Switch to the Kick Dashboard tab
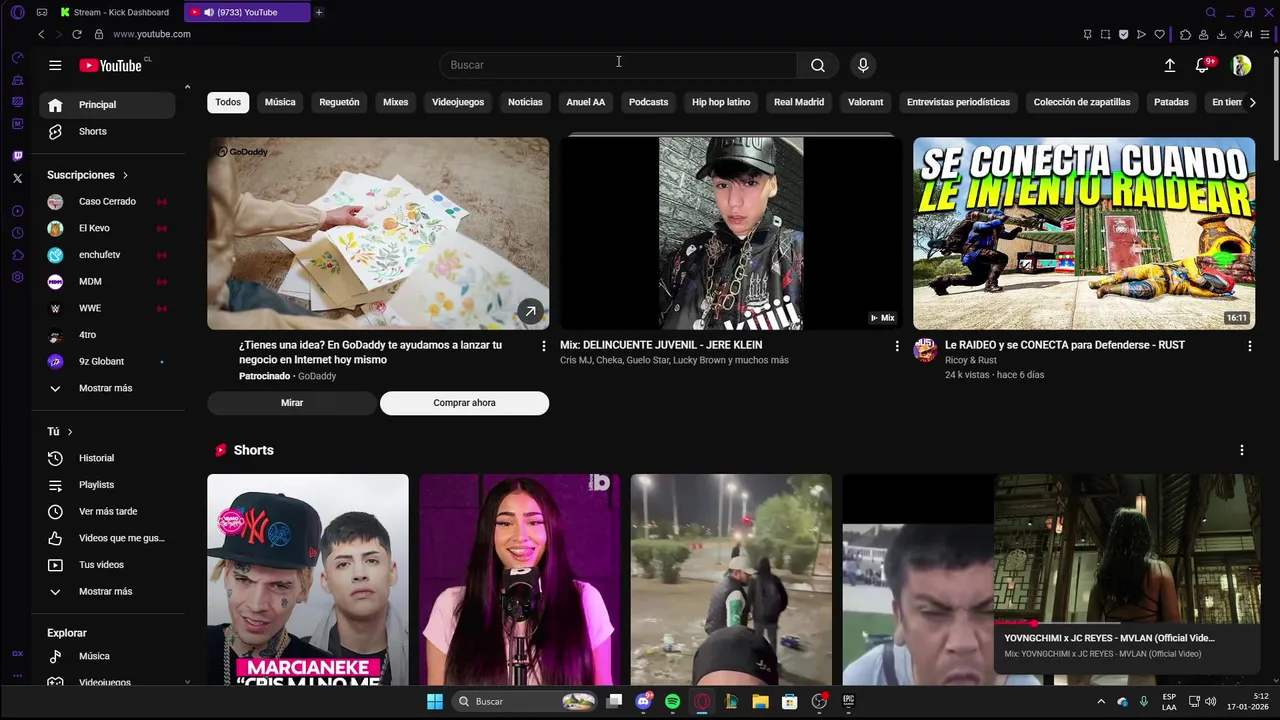The image size is (1280, 720). point(117,12)
